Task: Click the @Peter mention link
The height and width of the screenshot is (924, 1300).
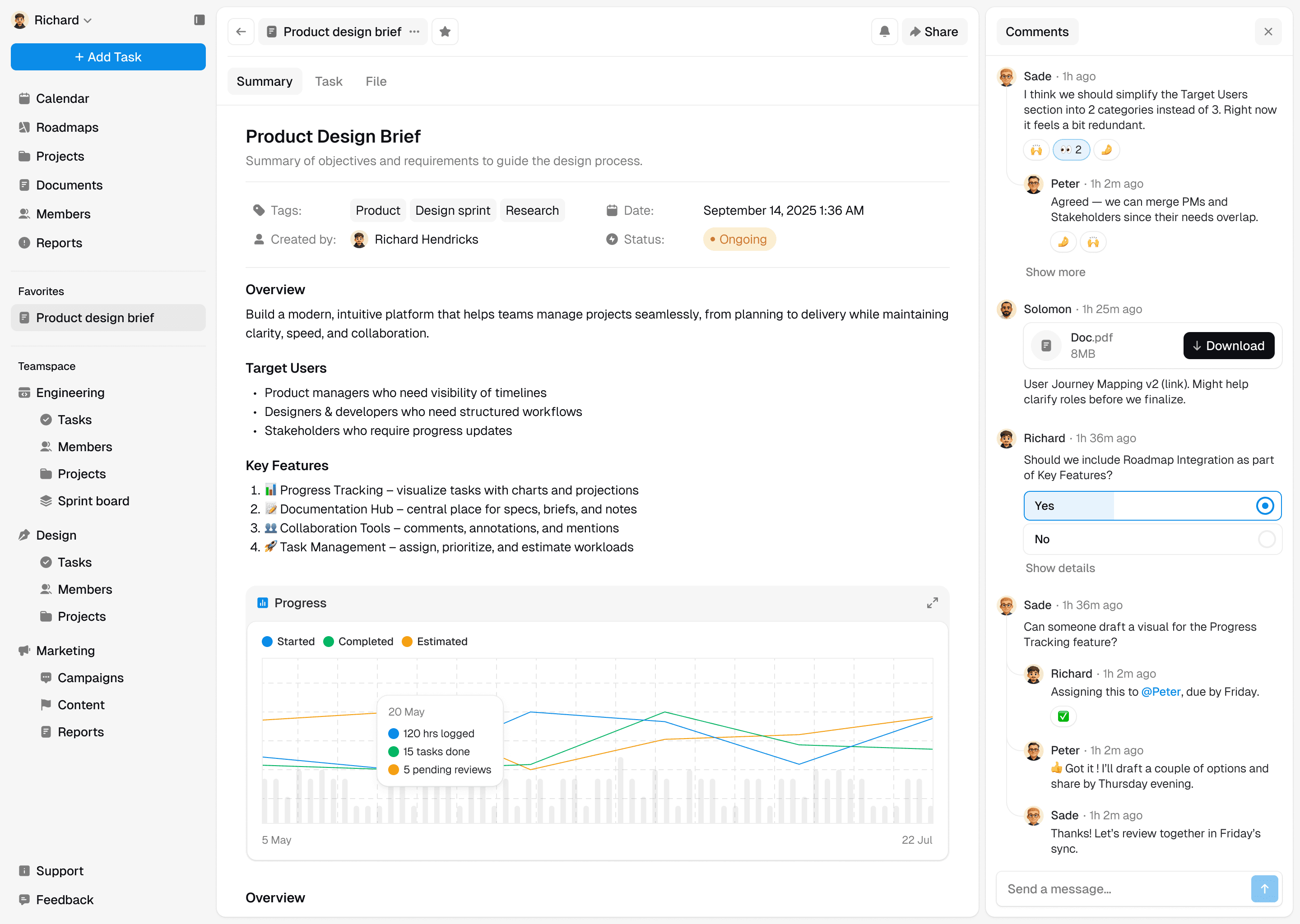Action: 1161,691
